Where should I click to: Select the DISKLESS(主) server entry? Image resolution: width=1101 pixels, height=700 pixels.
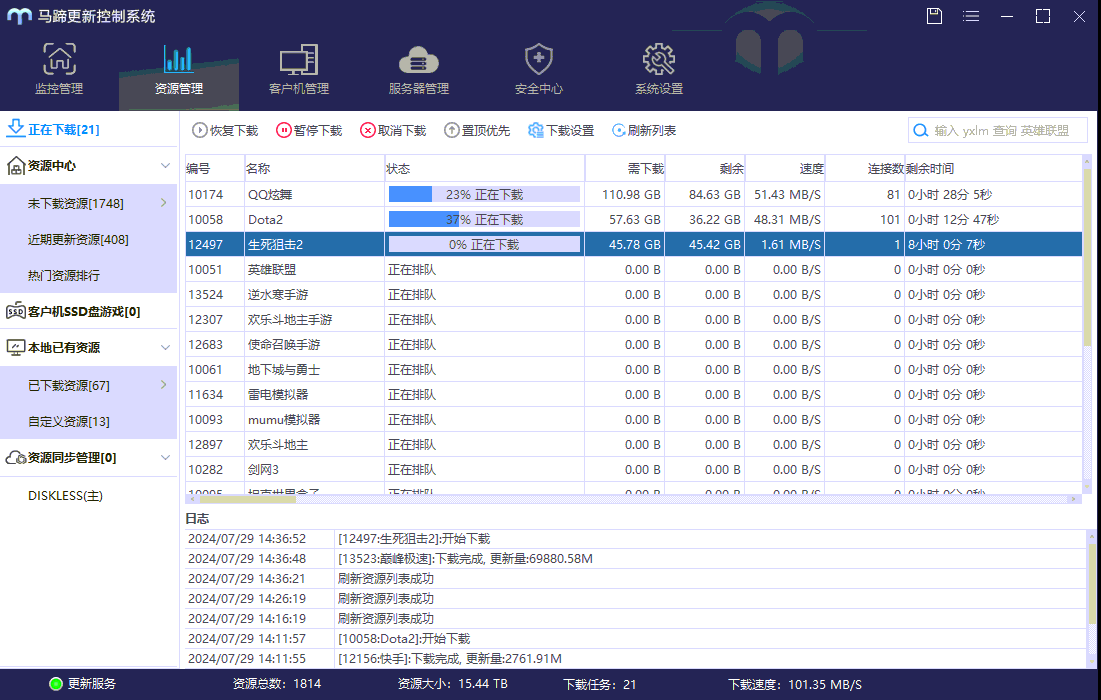65,496
